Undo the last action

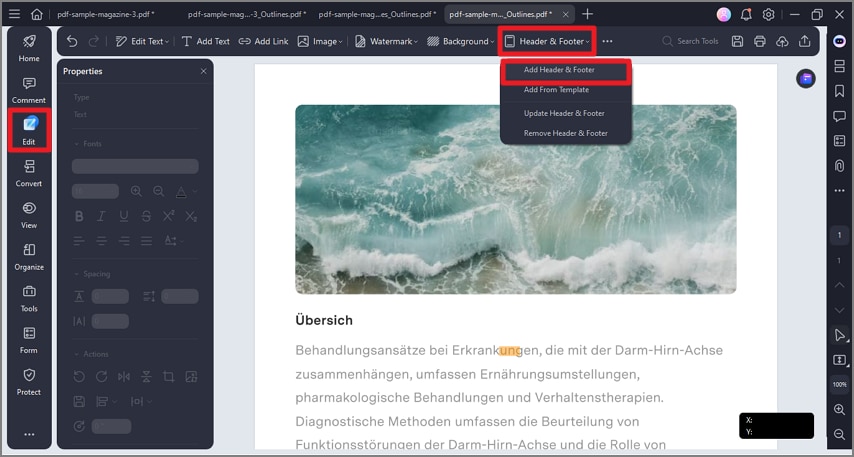click(x=72, y=41)
